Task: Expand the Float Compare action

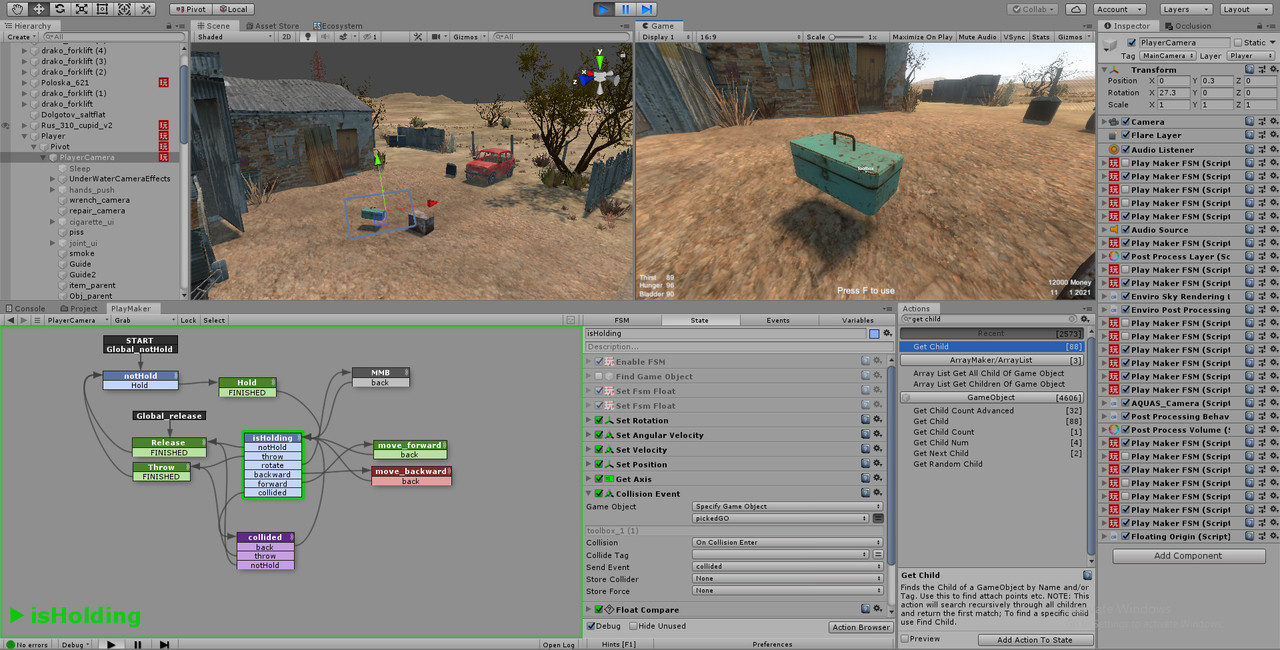Action: [589, 609]
